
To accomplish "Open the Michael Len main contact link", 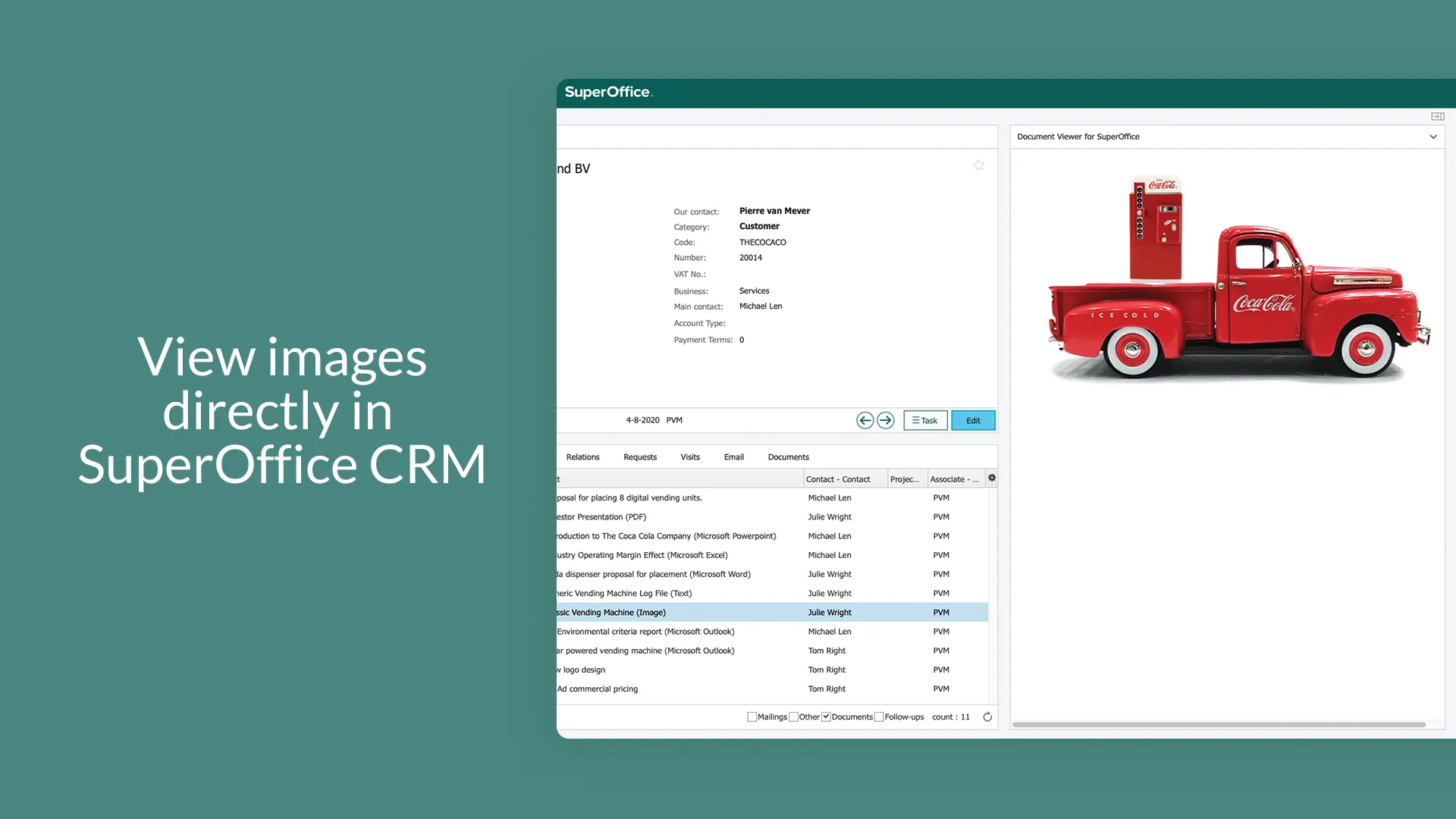I will (761, 306).
